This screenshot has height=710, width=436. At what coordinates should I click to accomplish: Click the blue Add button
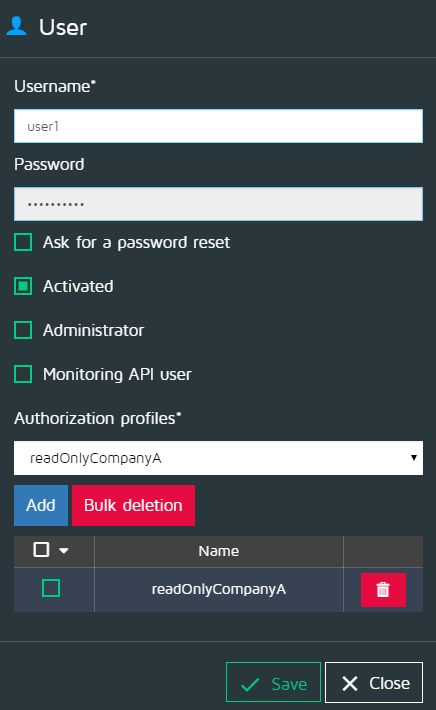click(41, 505)
